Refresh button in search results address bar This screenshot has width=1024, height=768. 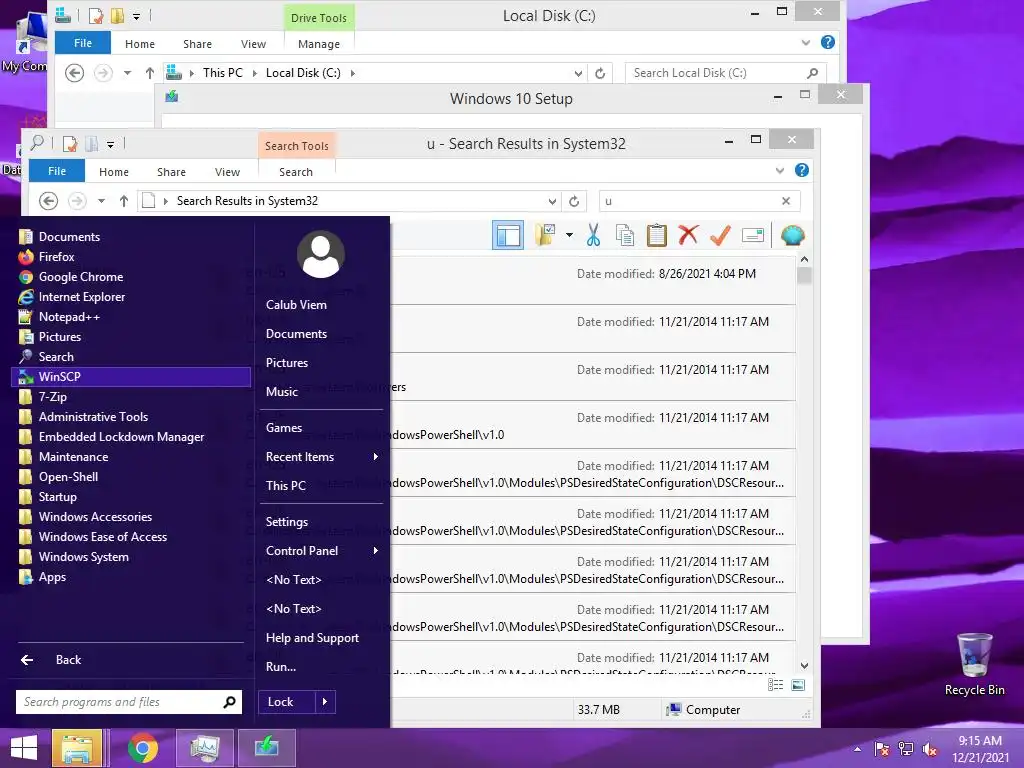574,201
